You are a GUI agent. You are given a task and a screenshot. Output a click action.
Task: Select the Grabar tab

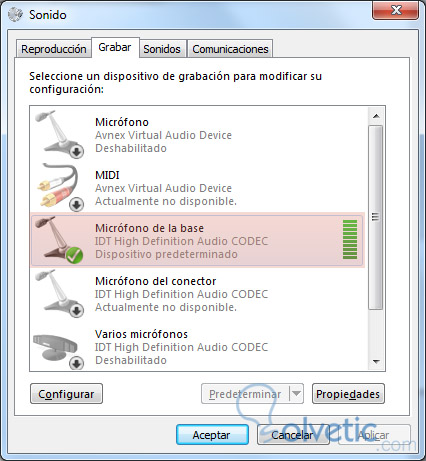click(115, 47)
